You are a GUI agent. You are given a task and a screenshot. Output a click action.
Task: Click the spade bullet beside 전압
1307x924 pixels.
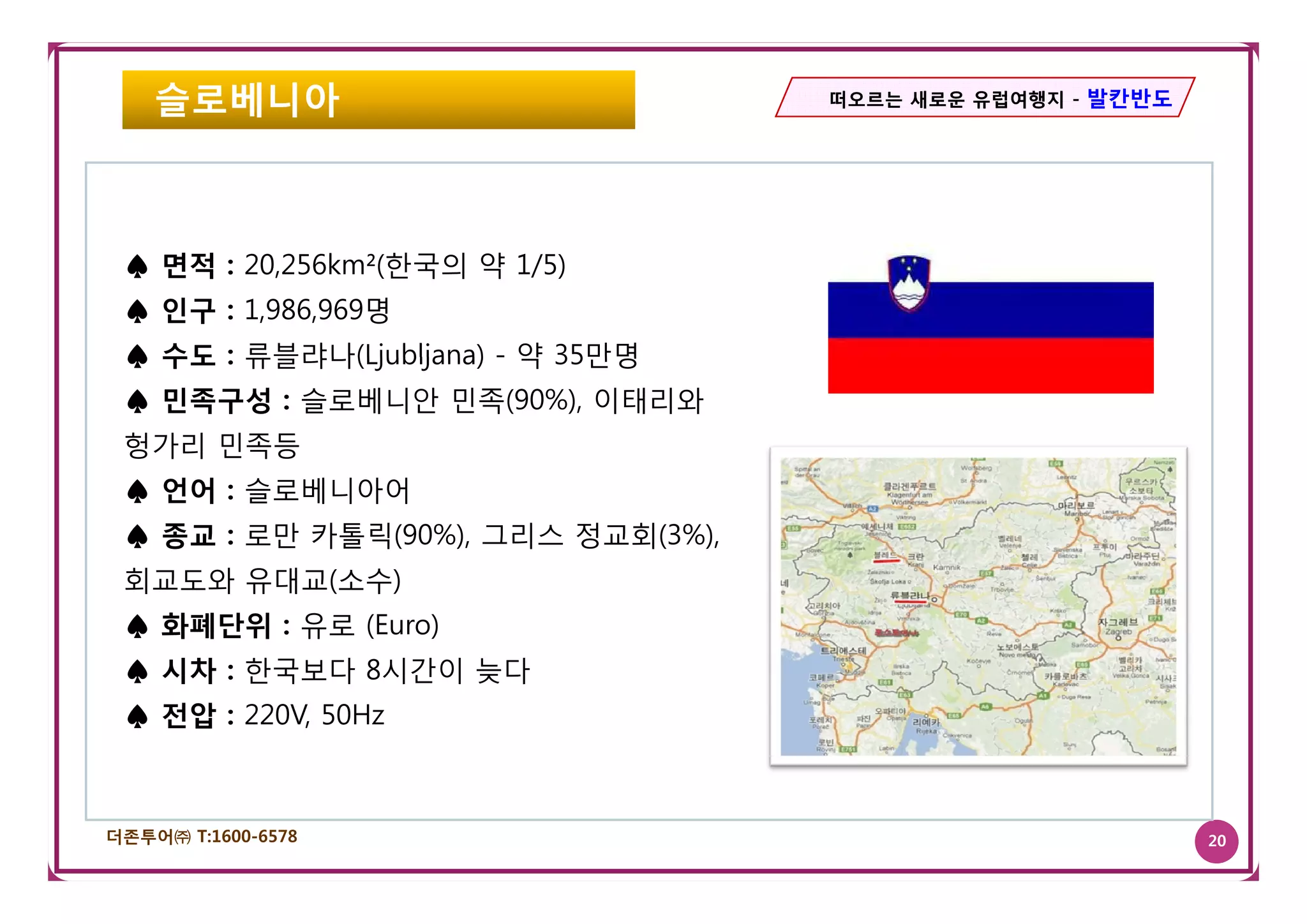click(x=137, y=716)
